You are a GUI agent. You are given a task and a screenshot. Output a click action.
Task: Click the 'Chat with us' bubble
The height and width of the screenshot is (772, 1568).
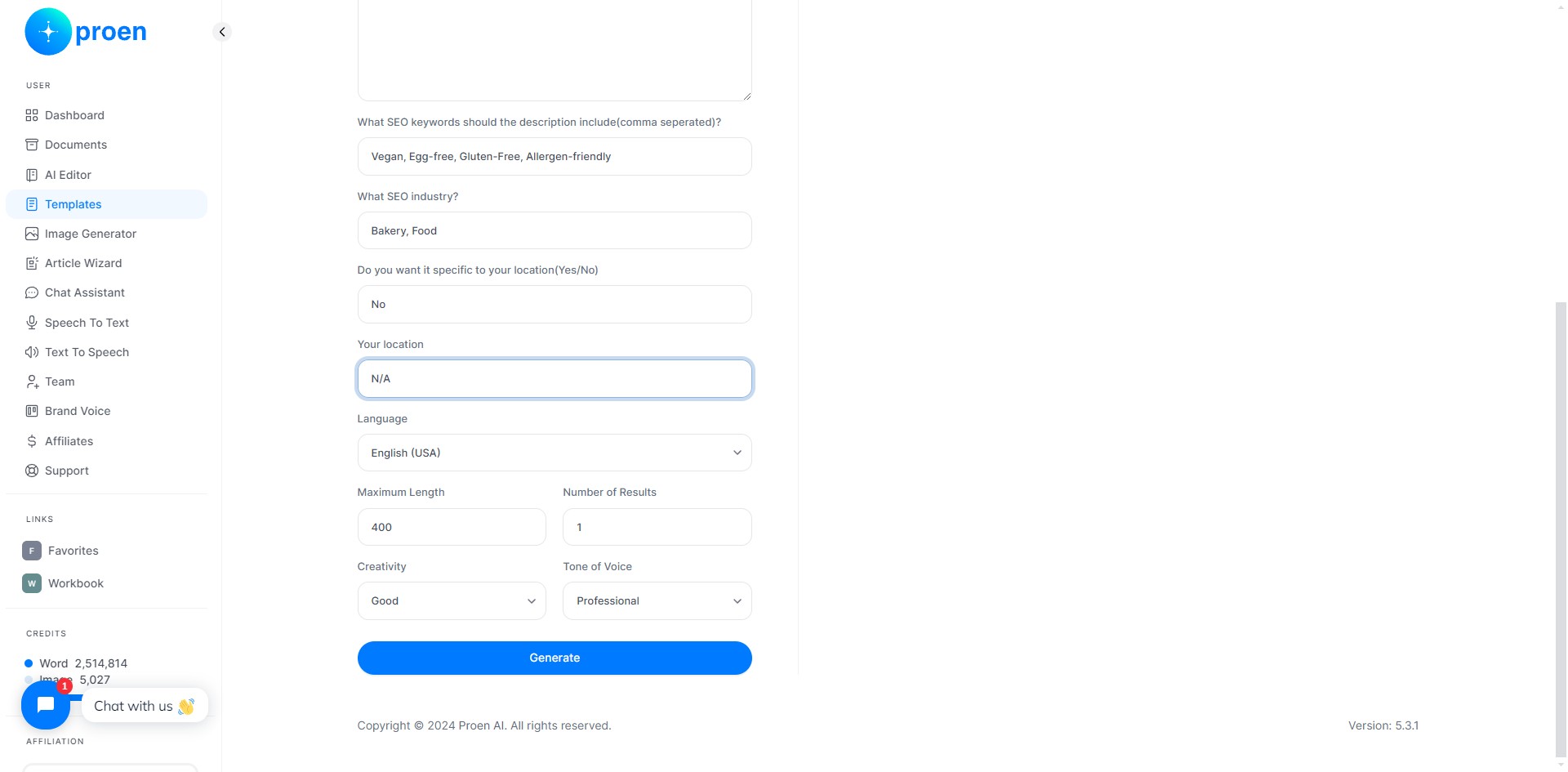[x=145, y=706]
